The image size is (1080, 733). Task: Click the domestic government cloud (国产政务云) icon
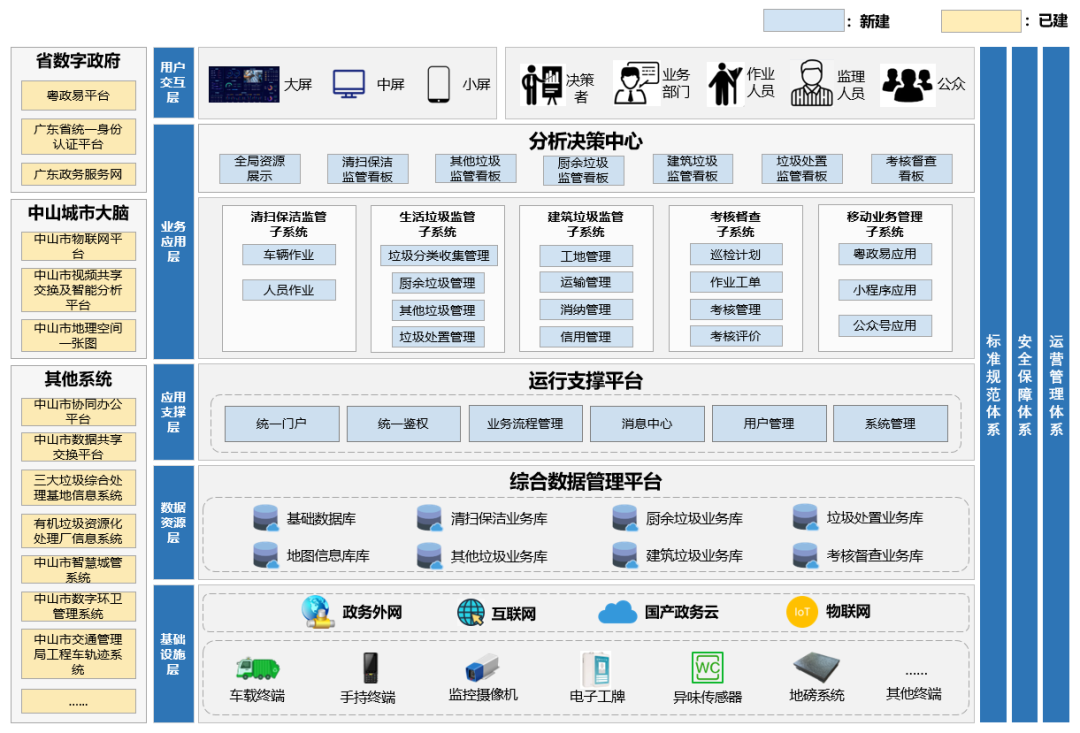point(618,612)
